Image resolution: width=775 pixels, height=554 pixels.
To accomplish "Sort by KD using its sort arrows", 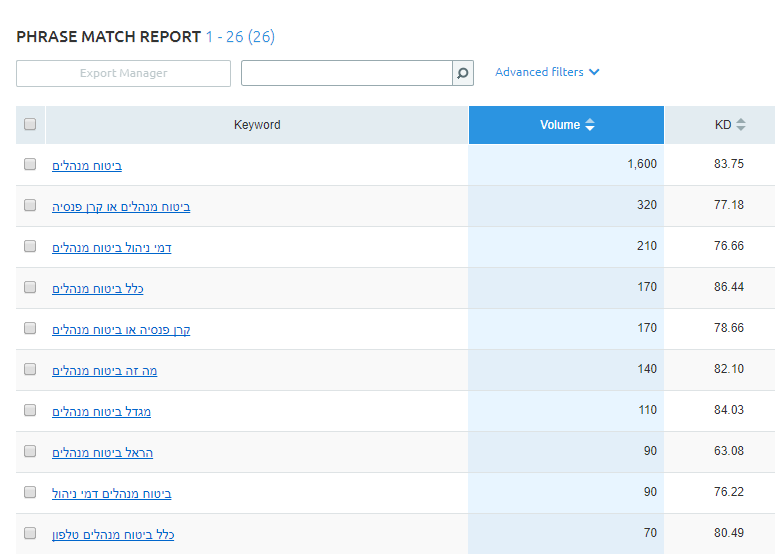I will coord(740,125).
